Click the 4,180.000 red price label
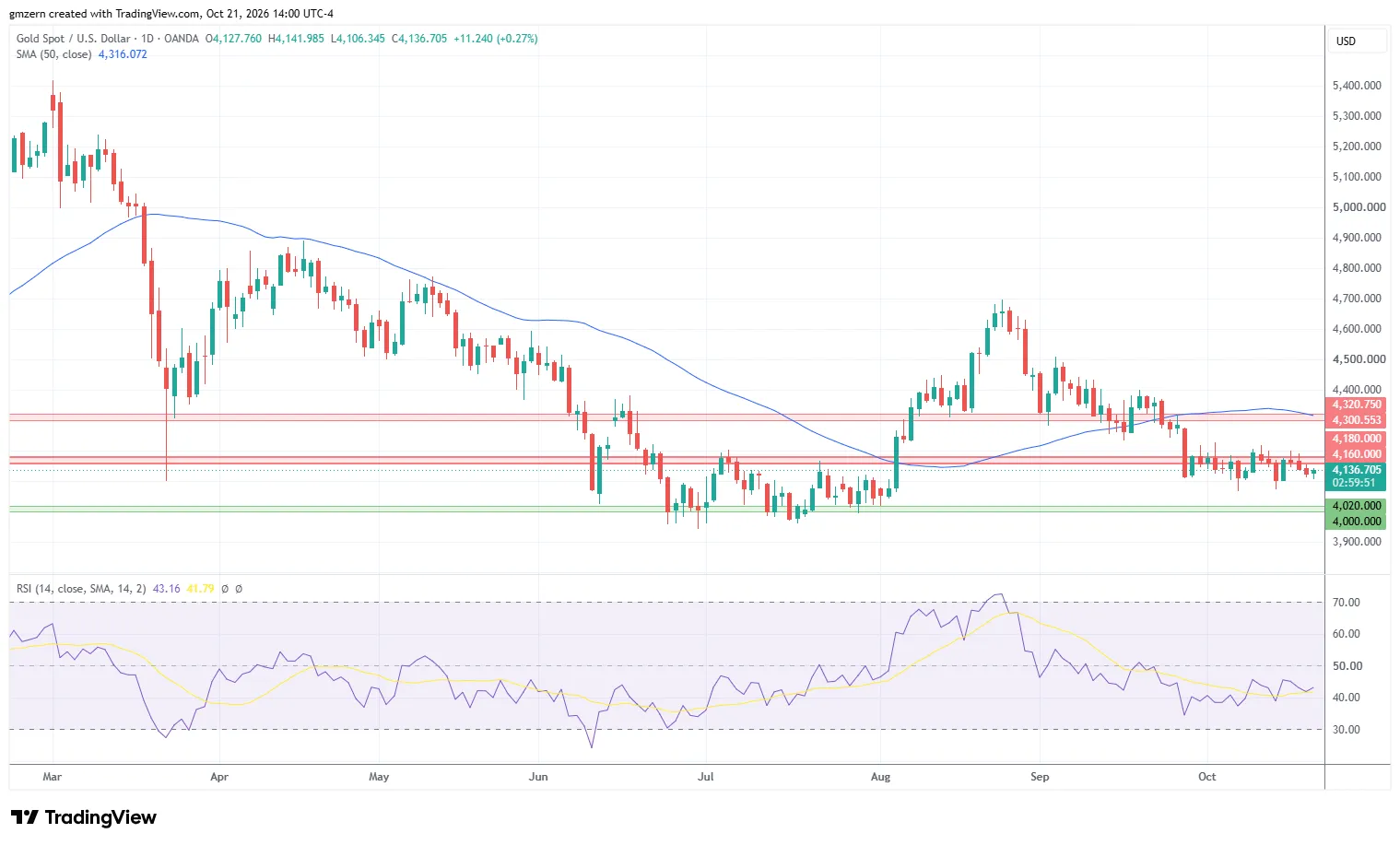Screen dimensions: 1400x845 coord(1356,439)
